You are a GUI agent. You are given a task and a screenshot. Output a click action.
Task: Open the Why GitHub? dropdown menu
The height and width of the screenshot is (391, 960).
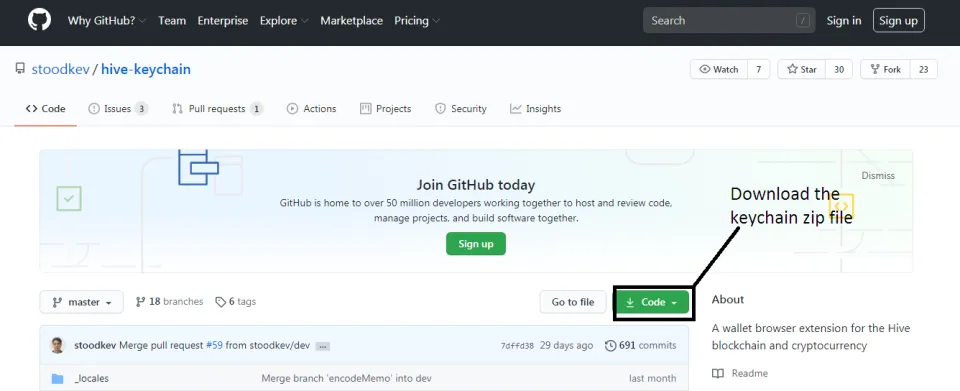pos(107,20)
